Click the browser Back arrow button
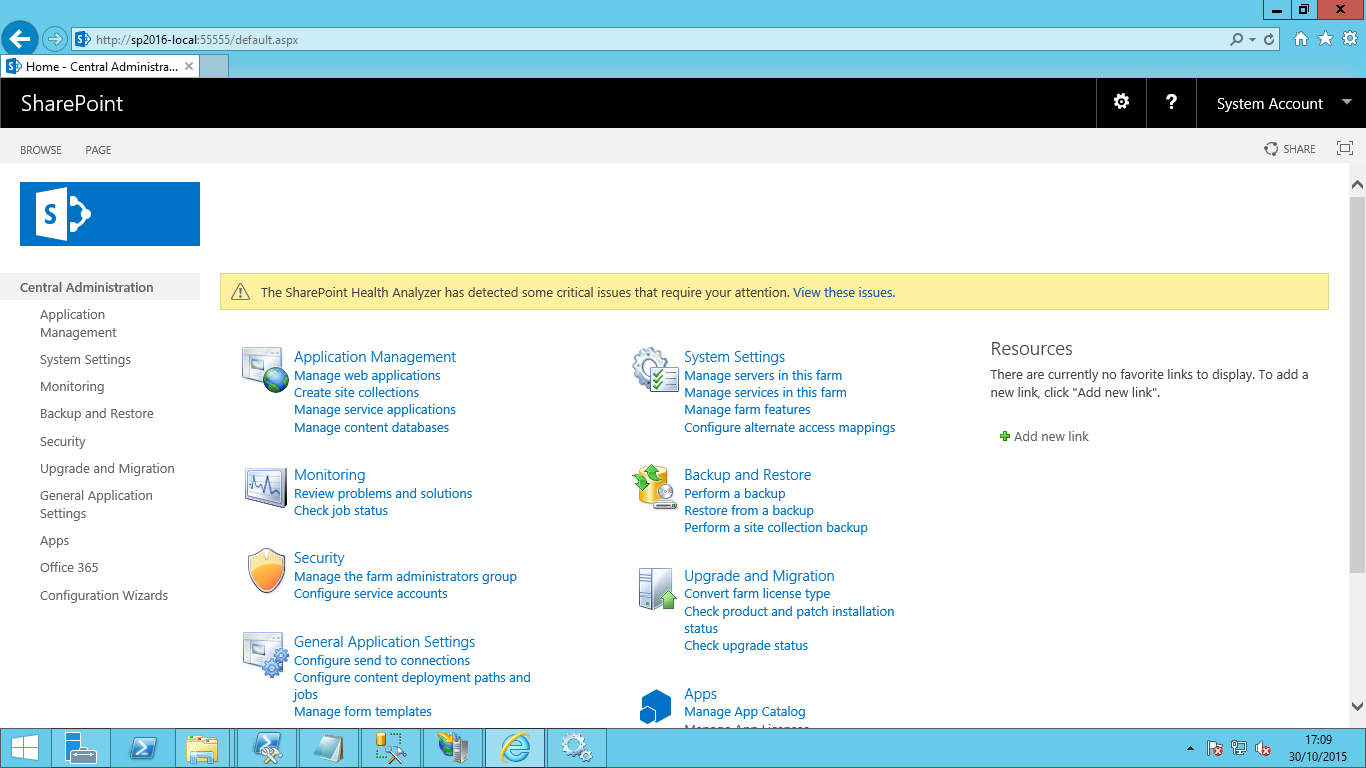This screenshot has height=768, width=1366. pyautogui.click(x=19, y=39)
